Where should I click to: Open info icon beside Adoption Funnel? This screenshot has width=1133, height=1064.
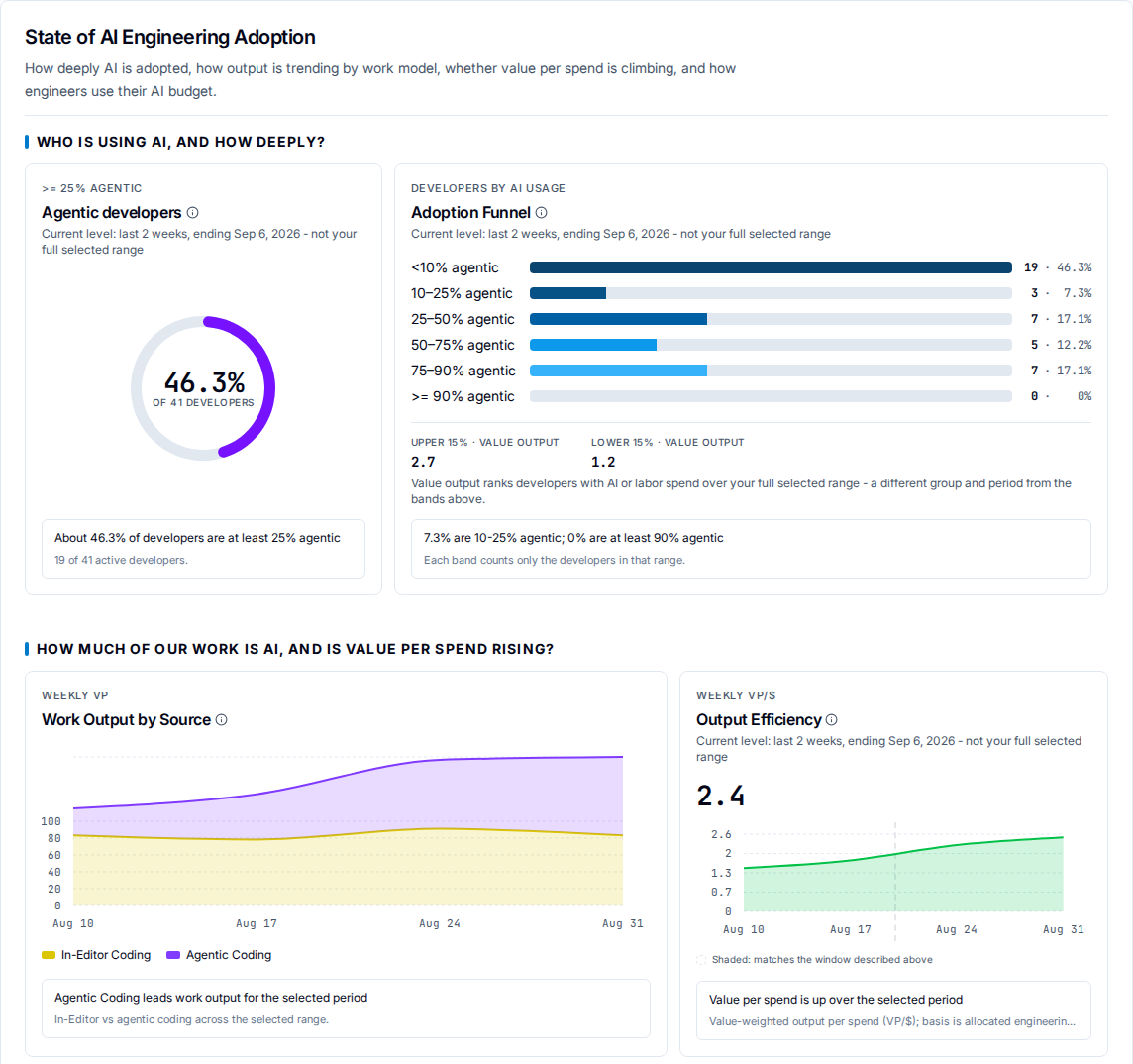click(541, 213)
